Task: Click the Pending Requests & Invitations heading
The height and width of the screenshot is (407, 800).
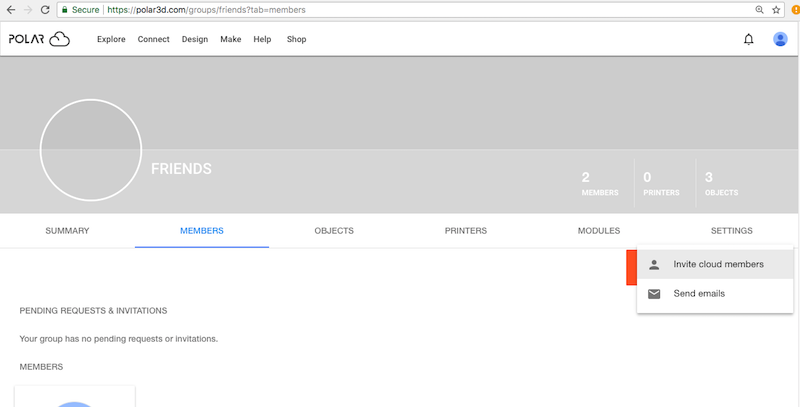Action: [93, 311]
